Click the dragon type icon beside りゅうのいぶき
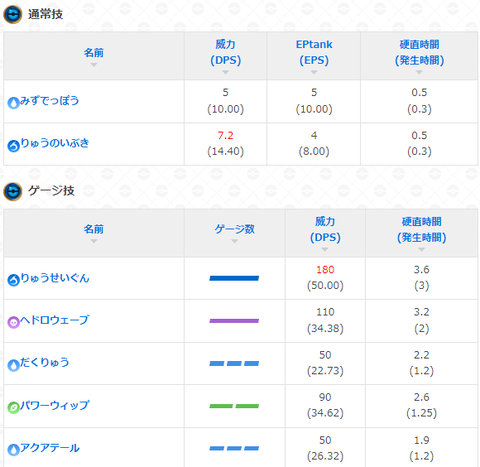Image resolution: width=480 pixels, height=467 pixels. pos(13,146)
